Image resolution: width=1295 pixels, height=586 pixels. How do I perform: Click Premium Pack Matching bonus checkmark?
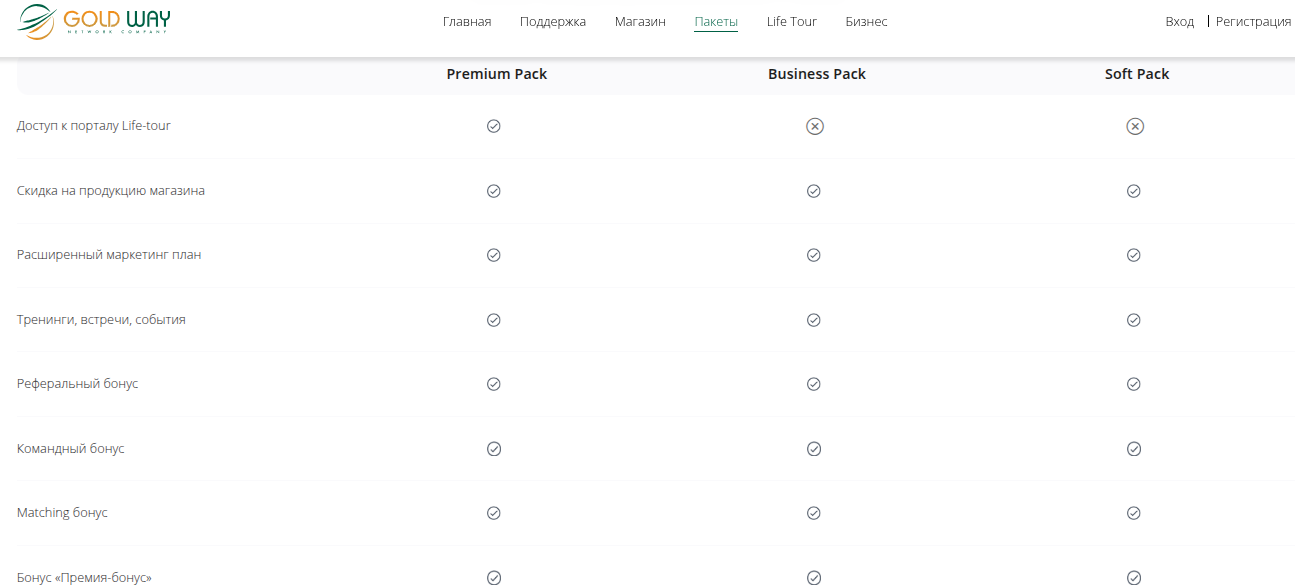click(493, 513)
